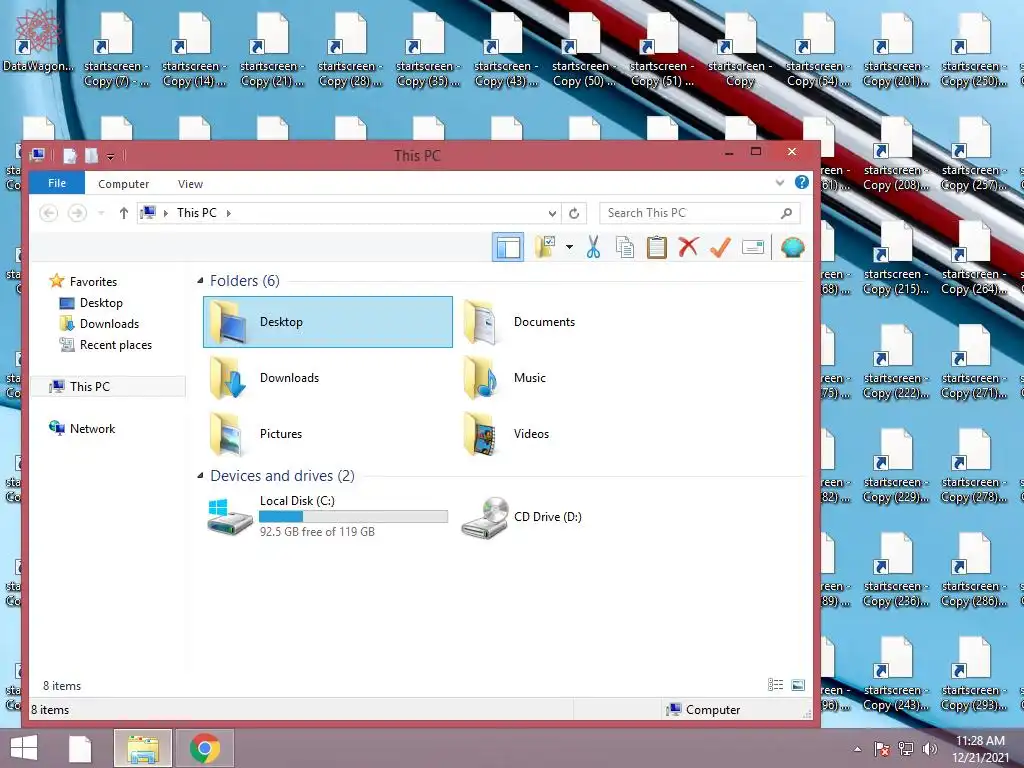The height and width of the screenshot is (768, 1024).
Task: Click the File Explorer taskbar icon
Action: pos(143,748)
